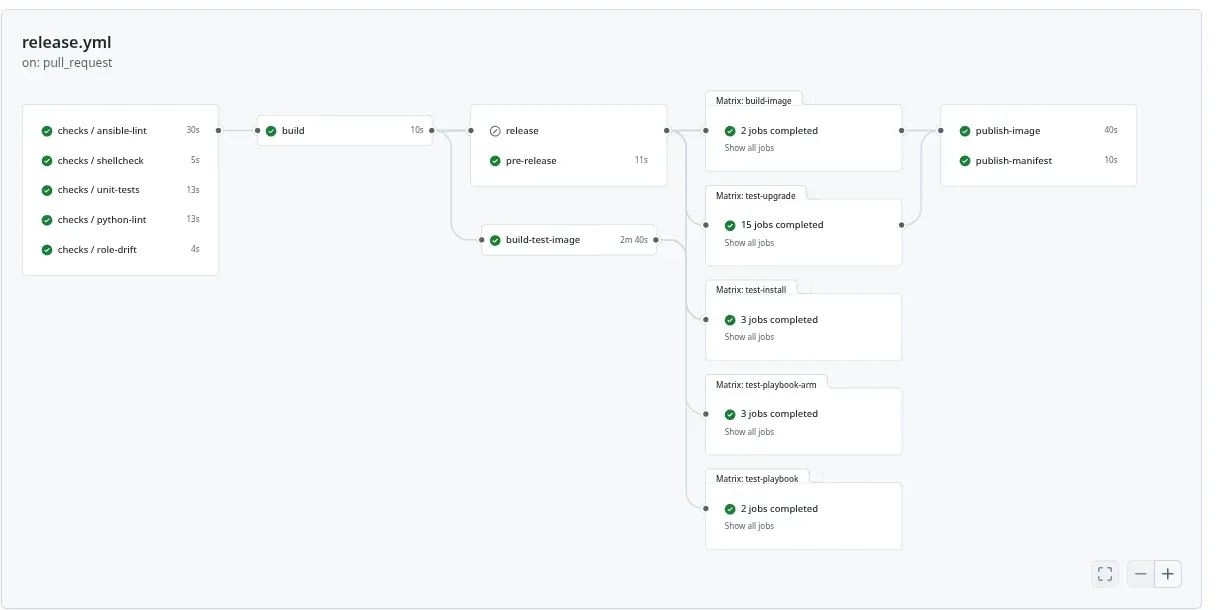Click the check icon in the test-playbook-arm matrix
The width and height of the screenshot is (1217, 610).
(730, 414)
